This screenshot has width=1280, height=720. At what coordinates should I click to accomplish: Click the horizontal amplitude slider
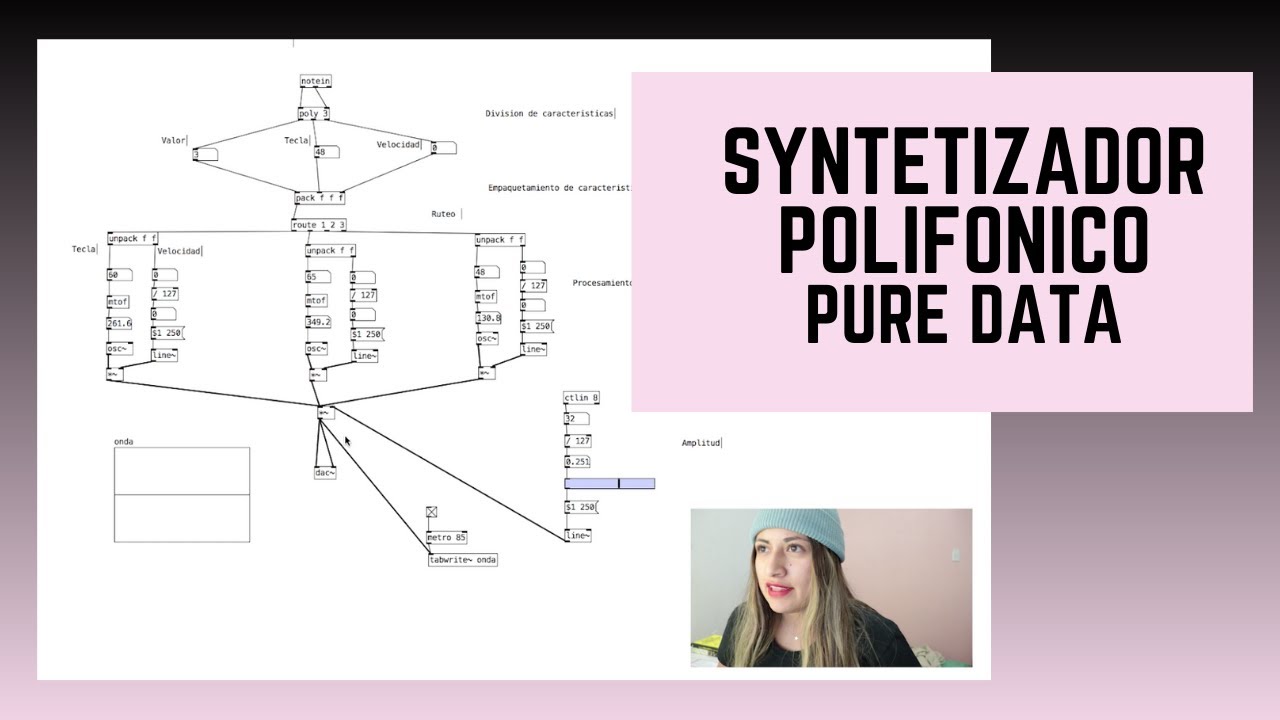tap(610, 484)
